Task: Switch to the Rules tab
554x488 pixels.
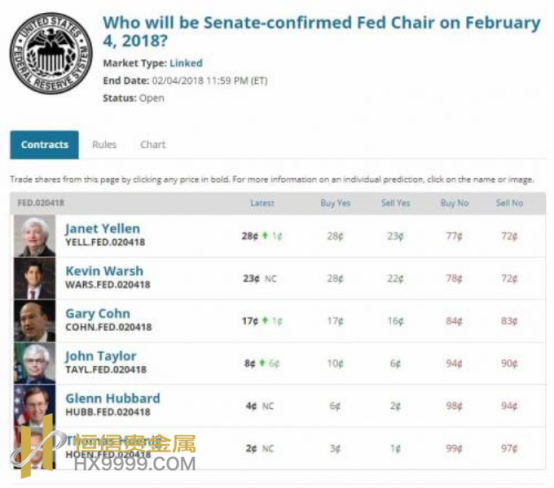Action: pyautogui.click(x=104, y=145)
